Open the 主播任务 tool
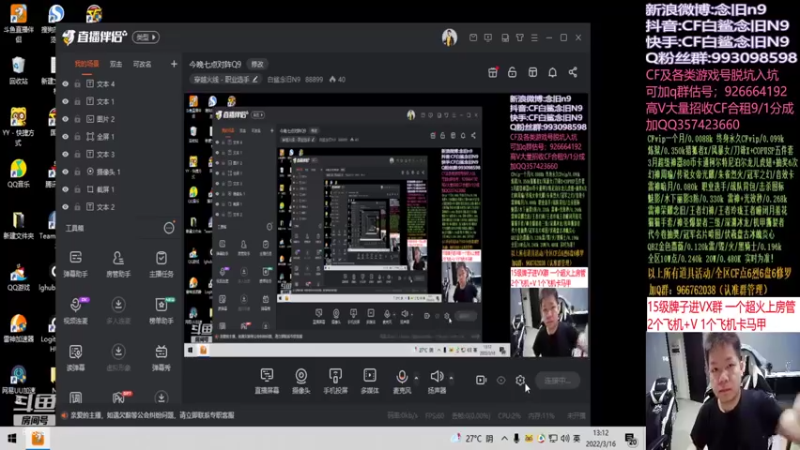The image size is (800, 450). (161, 263)
